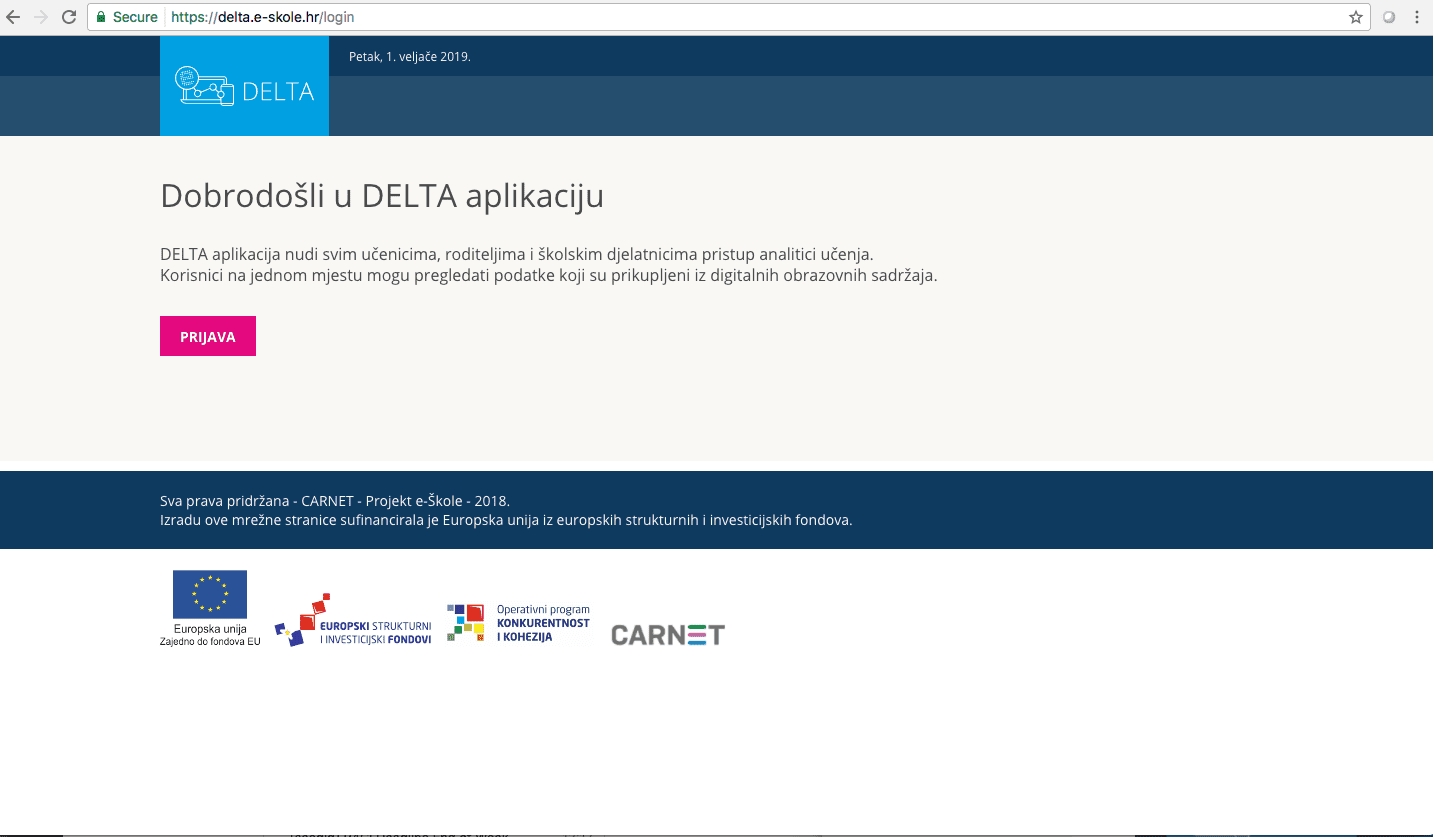The width and height of the screenshot is (1433, 837).
Task: Click the line starting 'Korisnici na jednom mjestu'
Action: pyautogui.click(x=548, y=276)
